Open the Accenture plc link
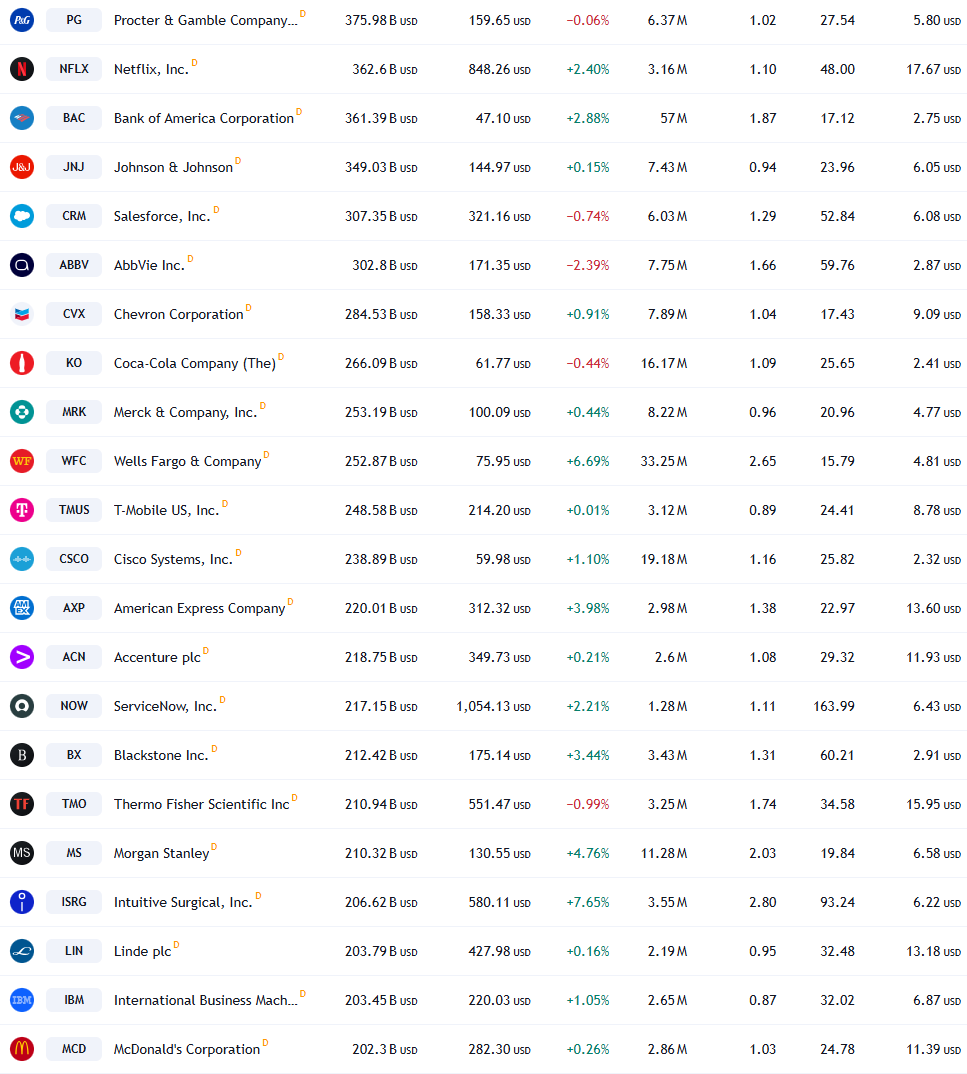Image resolution: width=967 pixels, height=1074 pixels. (158, 658)
